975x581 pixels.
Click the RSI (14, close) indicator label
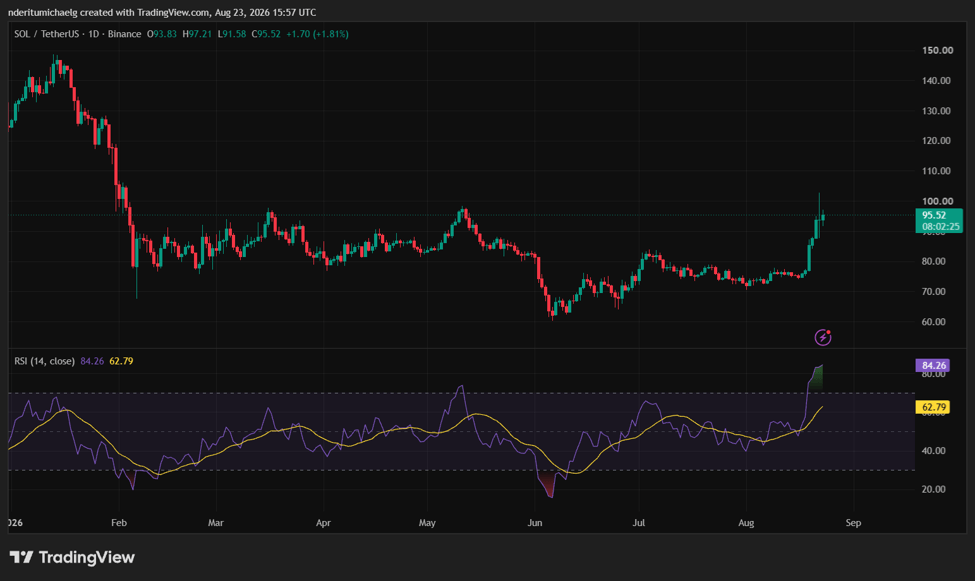pyautogui.click(x=44, y=361)
